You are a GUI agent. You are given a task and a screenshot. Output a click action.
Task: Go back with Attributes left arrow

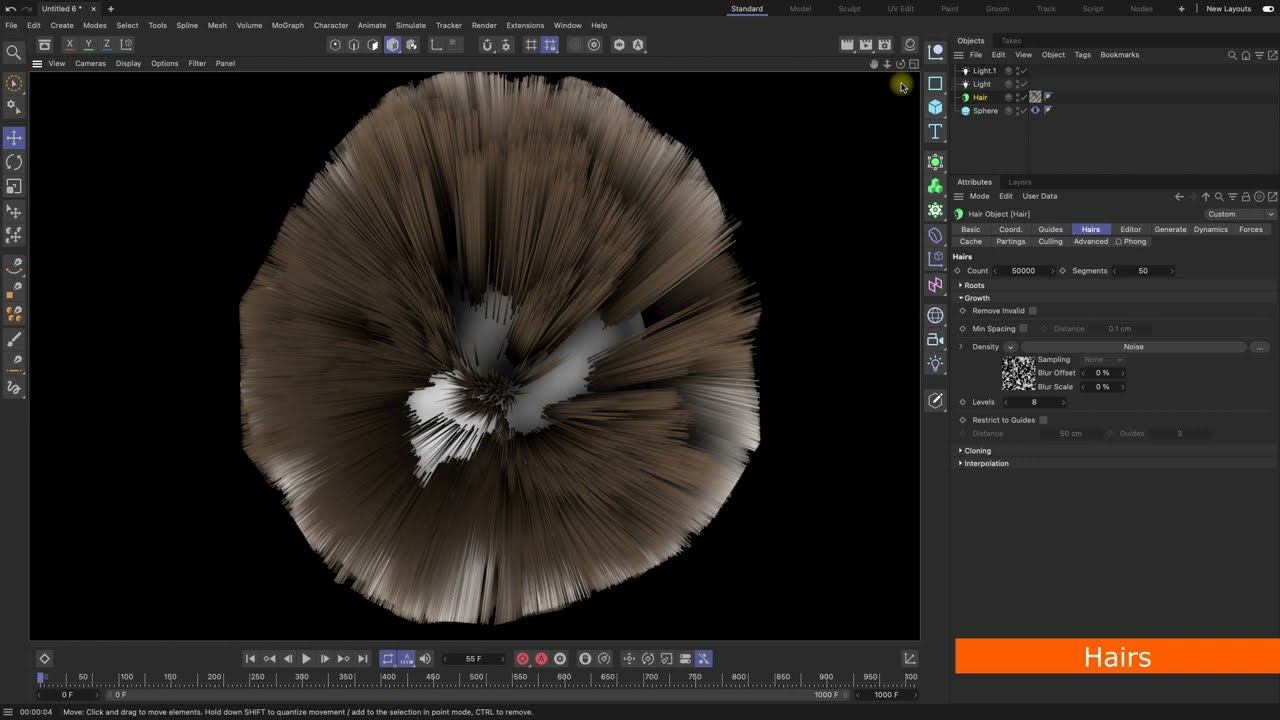[x=1179, y=197]
